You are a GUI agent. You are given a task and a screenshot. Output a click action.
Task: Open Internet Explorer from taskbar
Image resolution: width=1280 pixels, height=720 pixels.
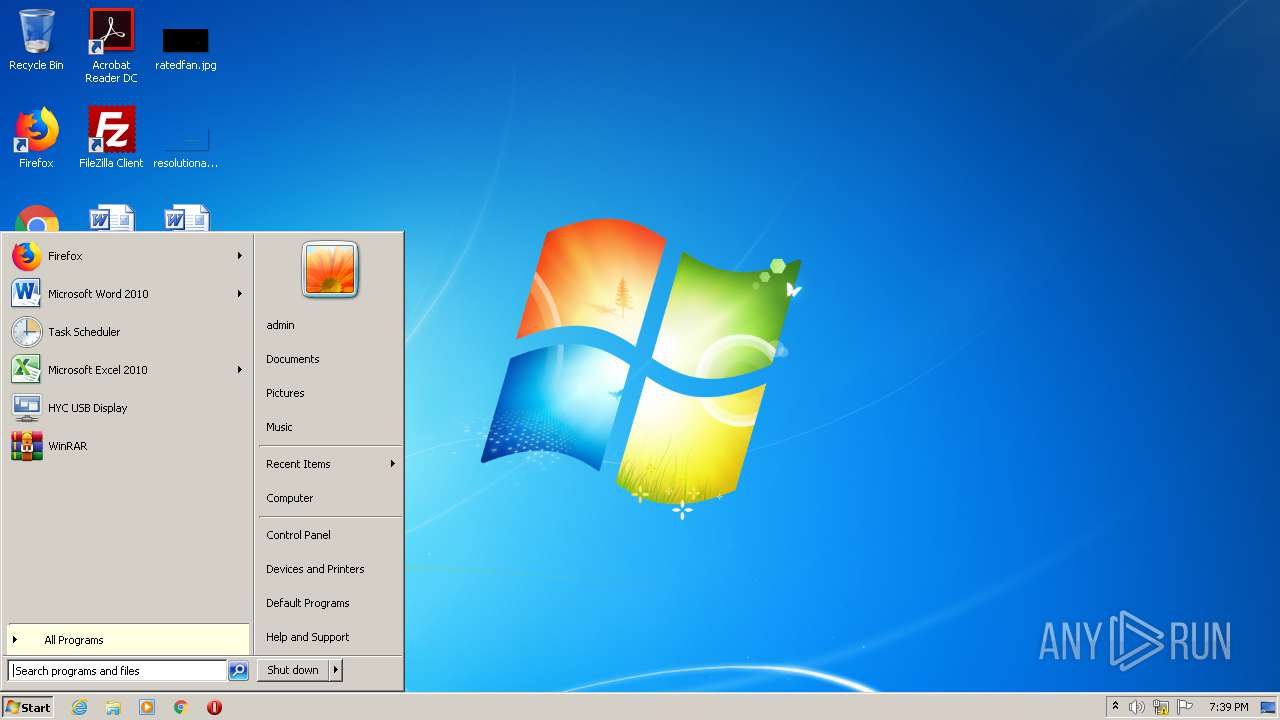point(79,707)
